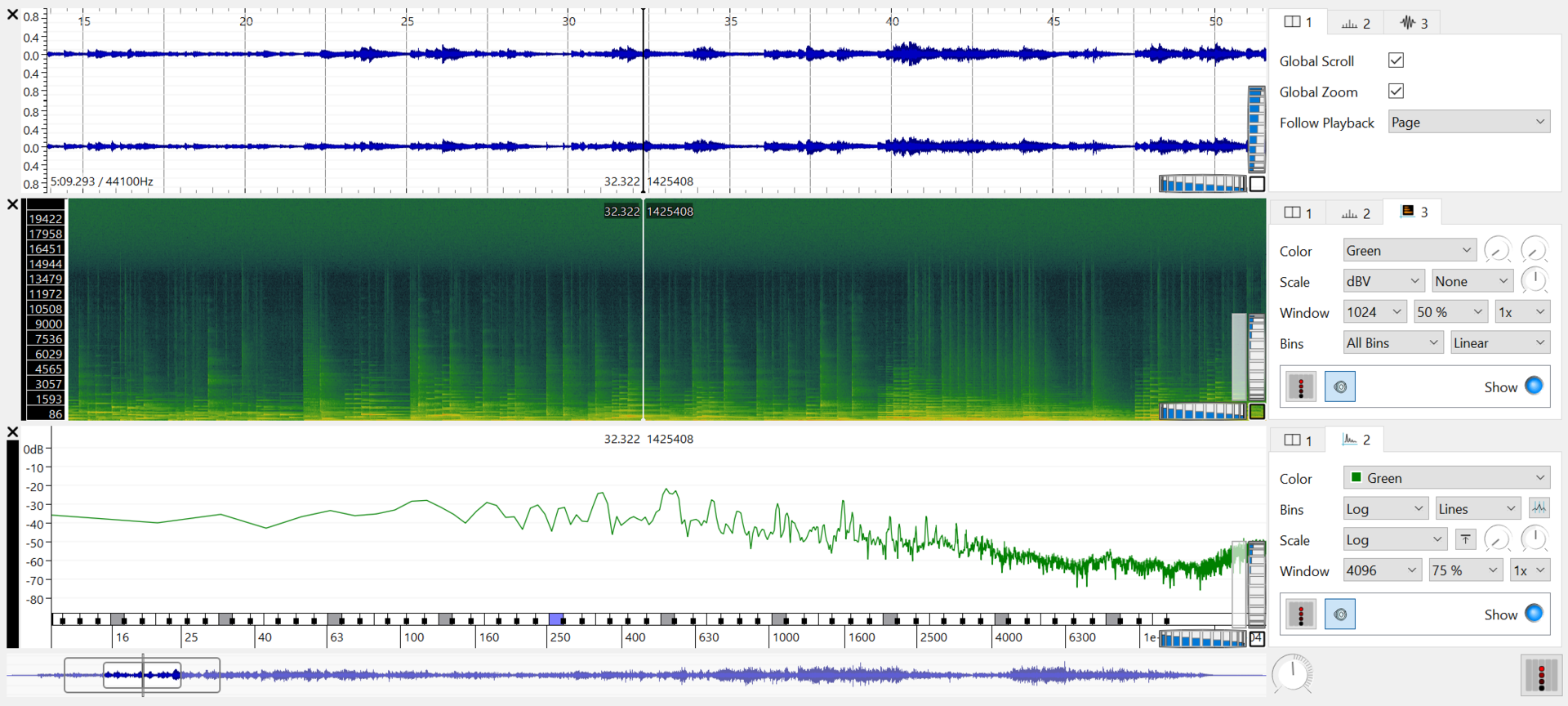Image resolution: width=1568 pixels, height=706 pixels.
Task: Open the spectrogram Color dropdown showing Green
Action: coord(1409,250)
